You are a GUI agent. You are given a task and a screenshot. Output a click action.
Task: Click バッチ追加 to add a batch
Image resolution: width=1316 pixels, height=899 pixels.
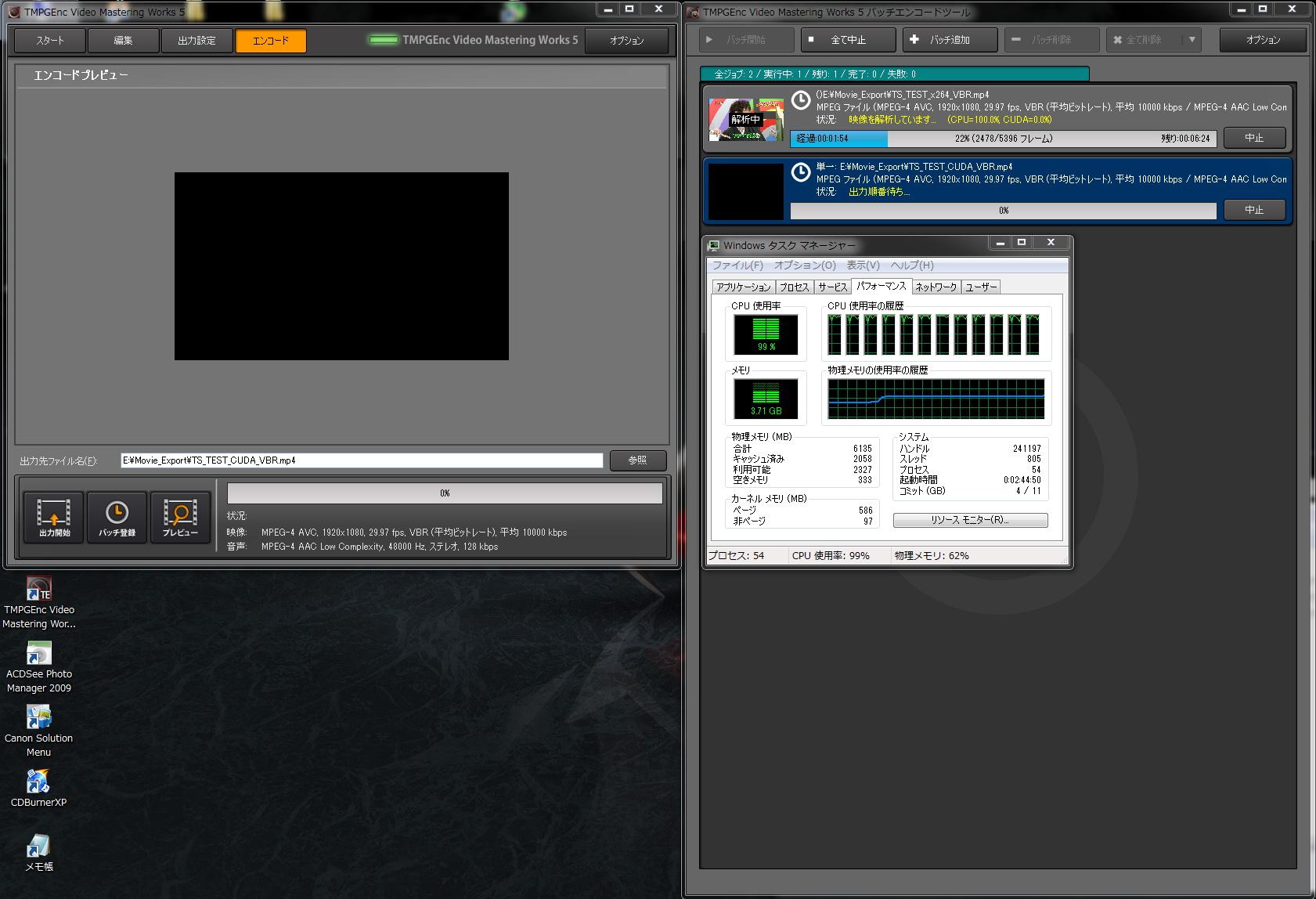(950, 39)
